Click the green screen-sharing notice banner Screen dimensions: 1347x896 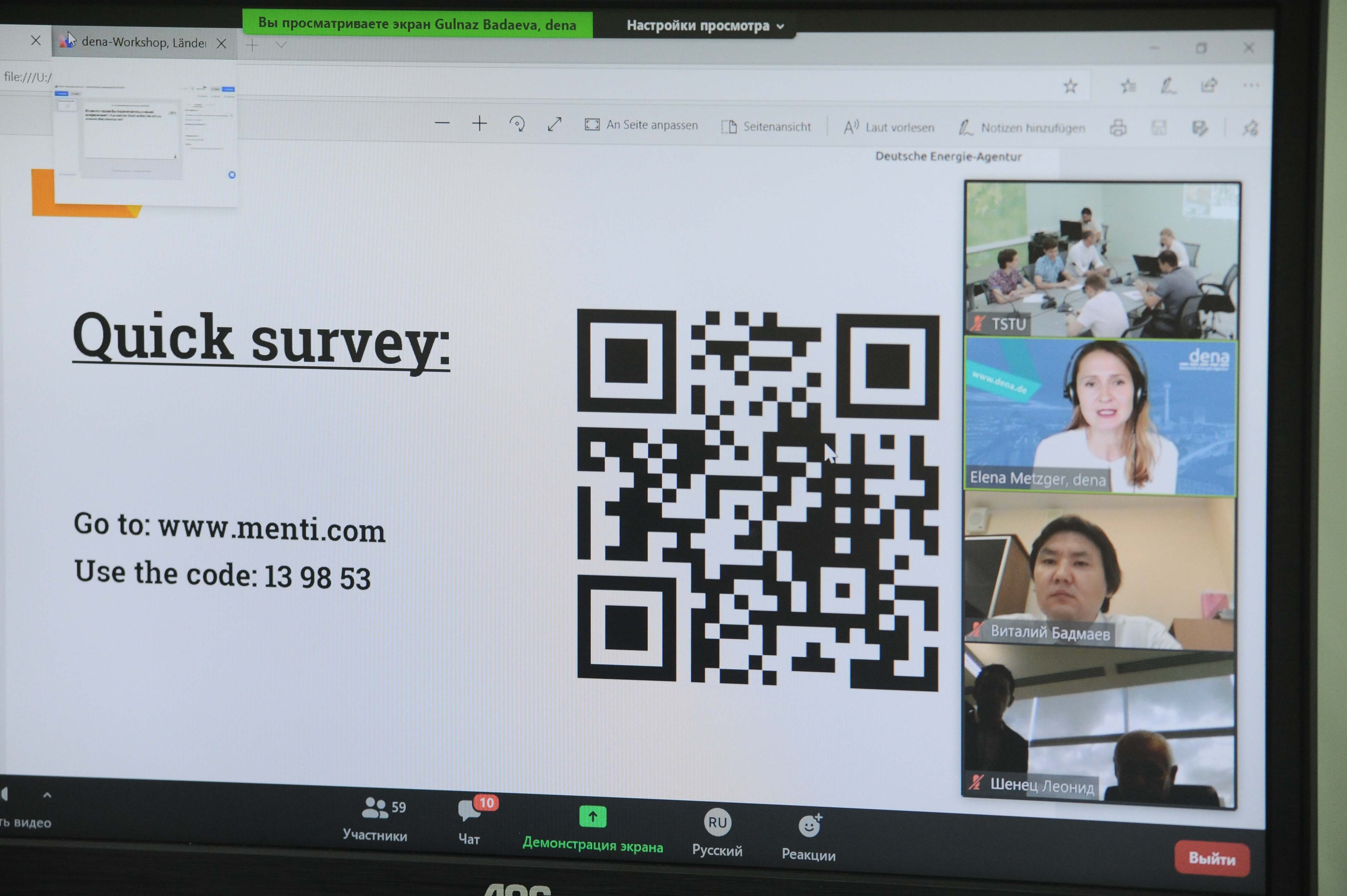coord(417,24)
